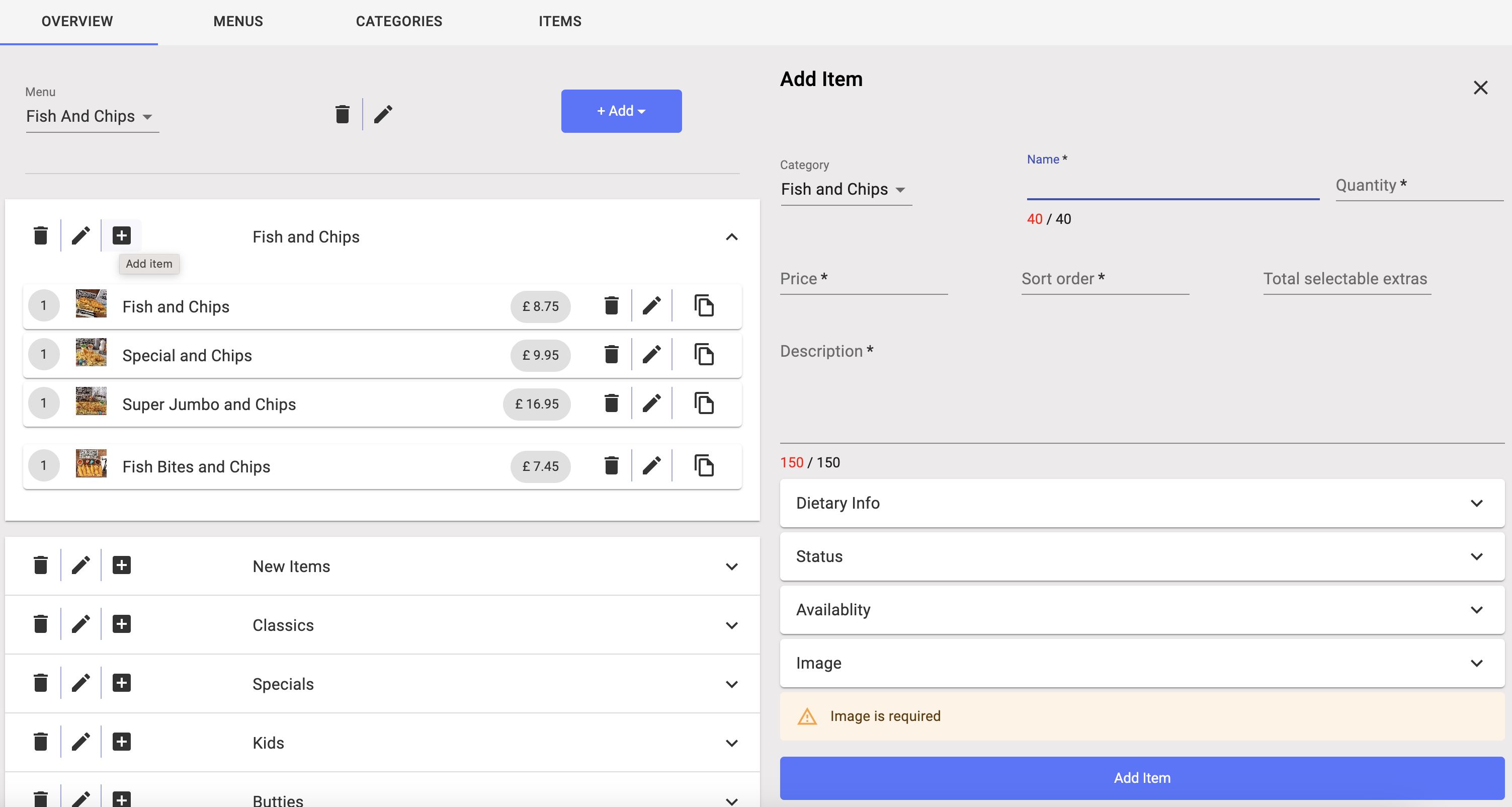
Task: Expand the New Items category
Action: 731,567
